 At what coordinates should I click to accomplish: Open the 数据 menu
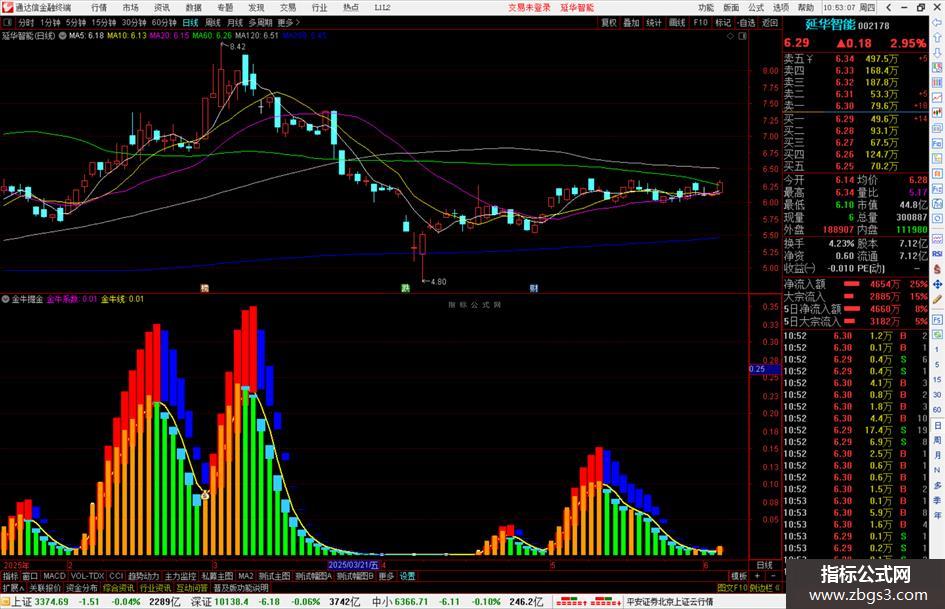pos(193,8)
